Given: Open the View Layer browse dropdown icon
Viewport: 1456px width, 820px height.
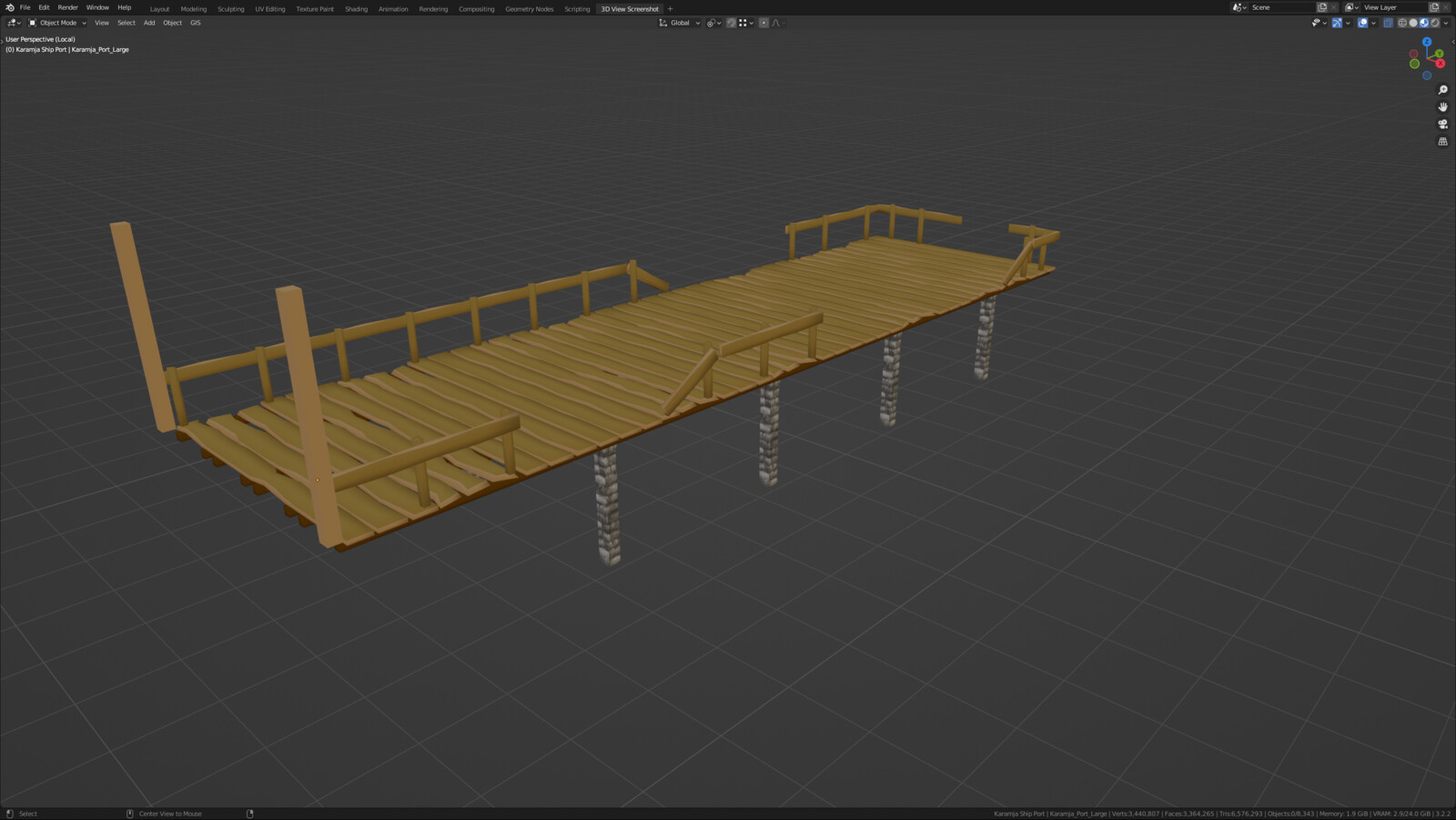Looking at the screenshot, I should click(1351, 7).
